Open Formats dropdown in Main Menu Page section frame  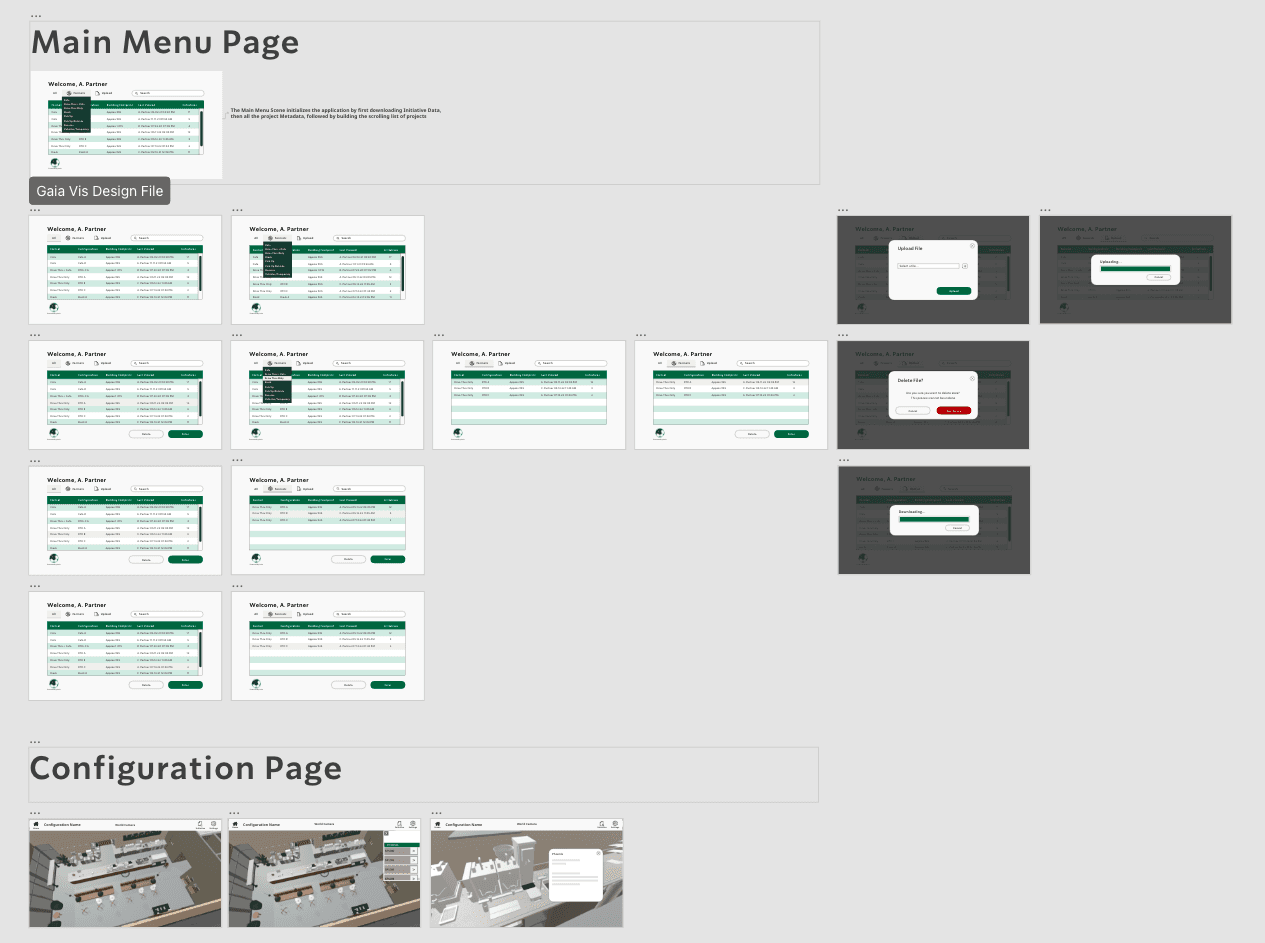tap(76, 93)
